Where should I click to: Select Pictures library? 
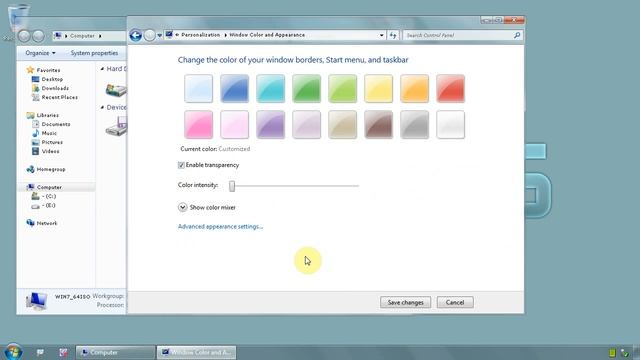52,142
